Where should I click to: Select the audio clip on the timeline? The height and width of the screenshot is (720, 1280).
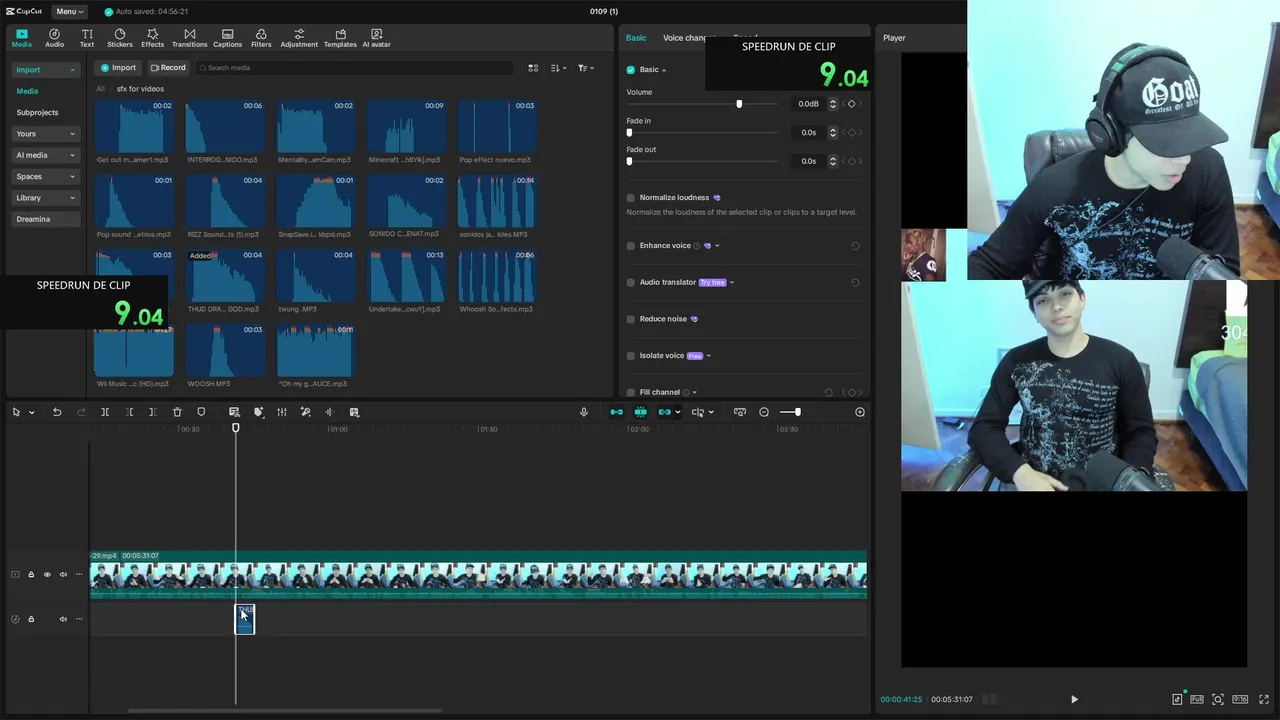click(245, 619)
